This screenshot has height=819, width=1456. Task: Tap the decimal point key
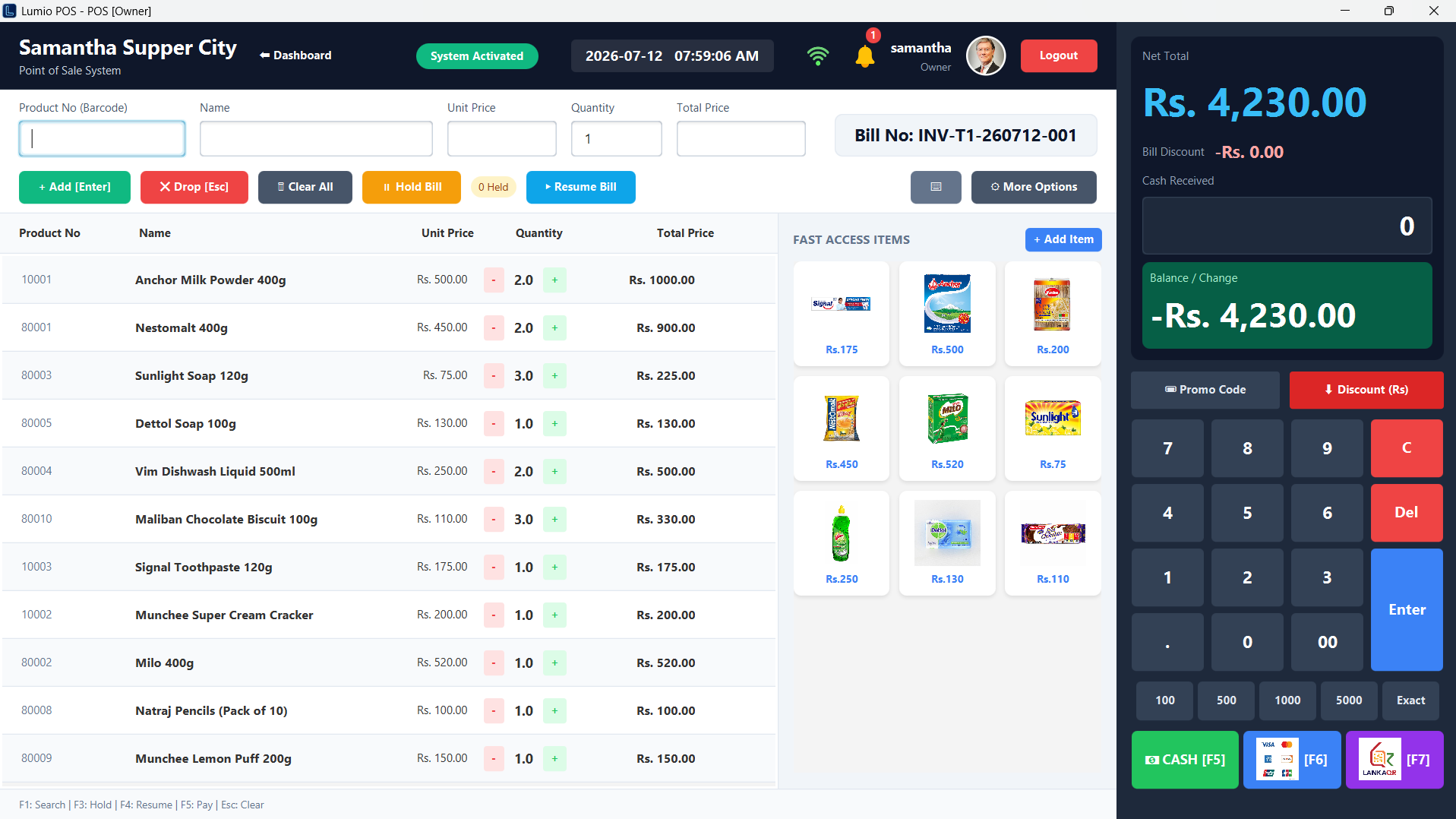tap(1167, 642)
